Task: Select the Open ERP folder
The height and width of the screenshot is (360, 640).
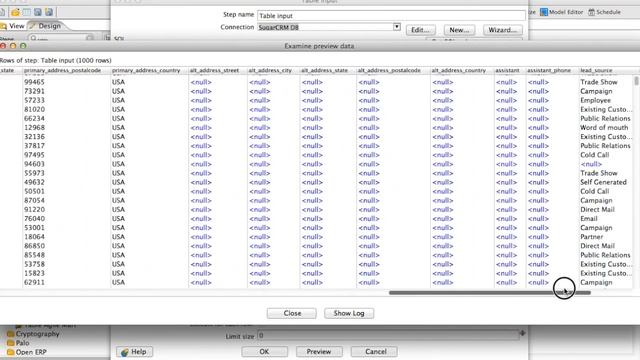Action: (27, 352)
